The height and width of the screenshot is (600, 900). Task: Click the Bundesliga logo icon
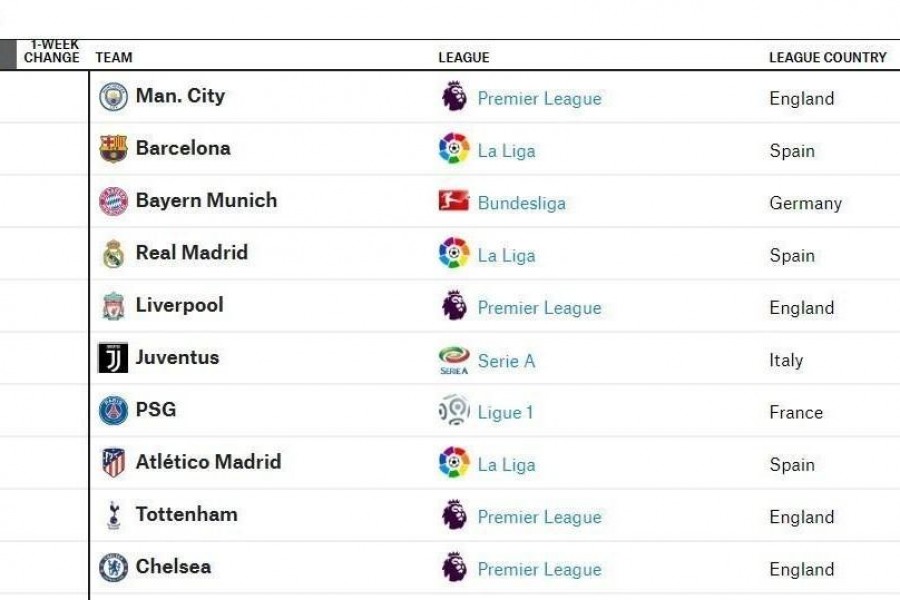453,201
